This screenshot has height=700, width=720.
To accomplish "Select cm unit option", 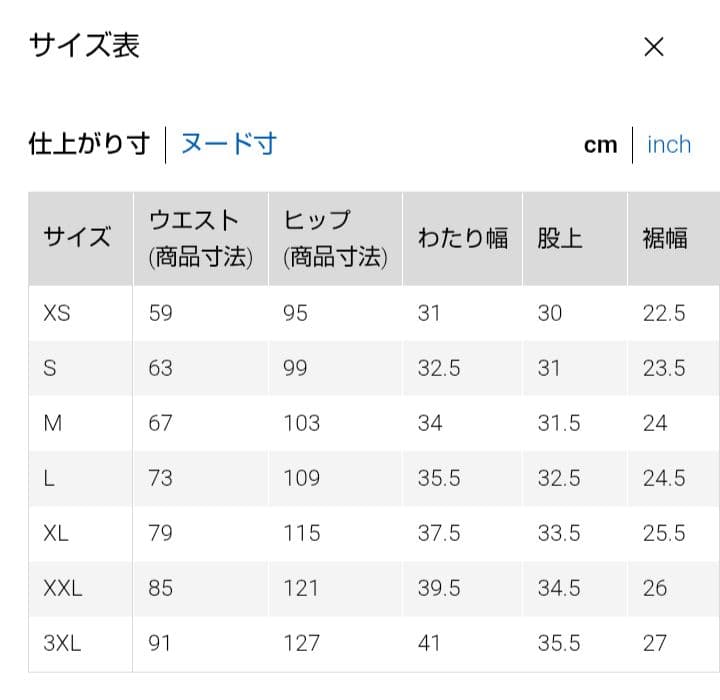I will point(600,145).
